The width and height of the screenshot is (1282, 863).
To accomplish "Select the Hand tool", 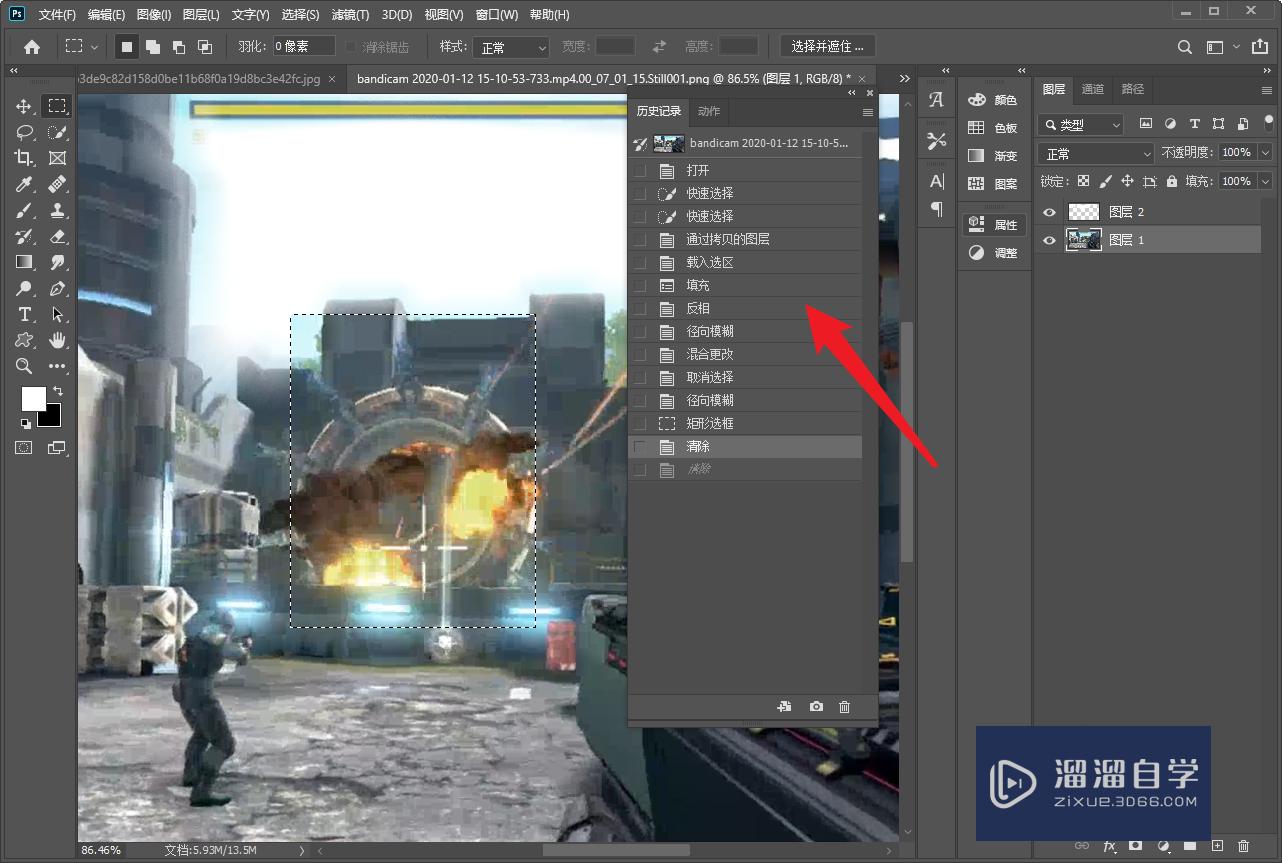I will click(58, 340).
